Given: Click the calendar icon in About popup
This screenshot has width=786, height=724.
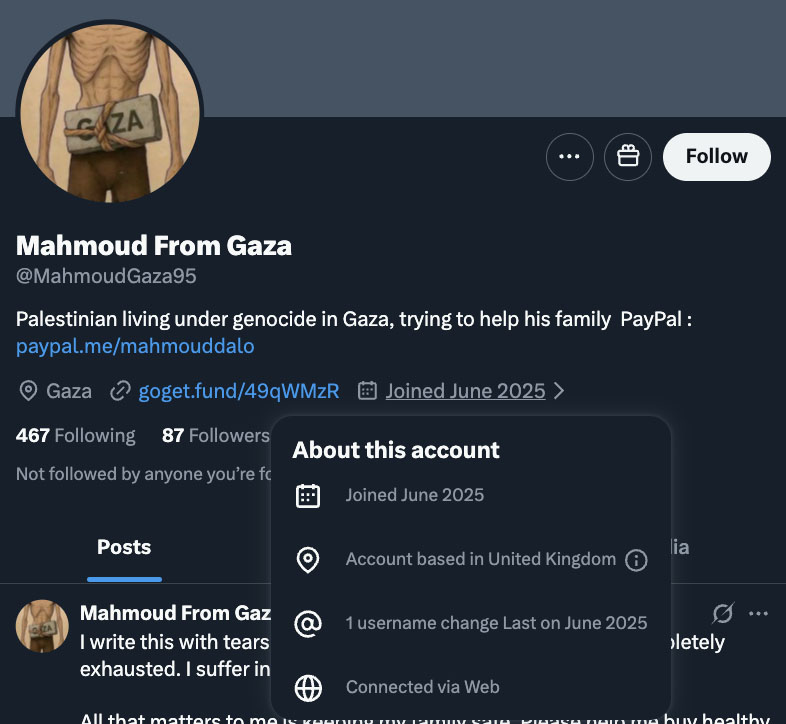Looking at the screenshot, I should click(308, 495).
